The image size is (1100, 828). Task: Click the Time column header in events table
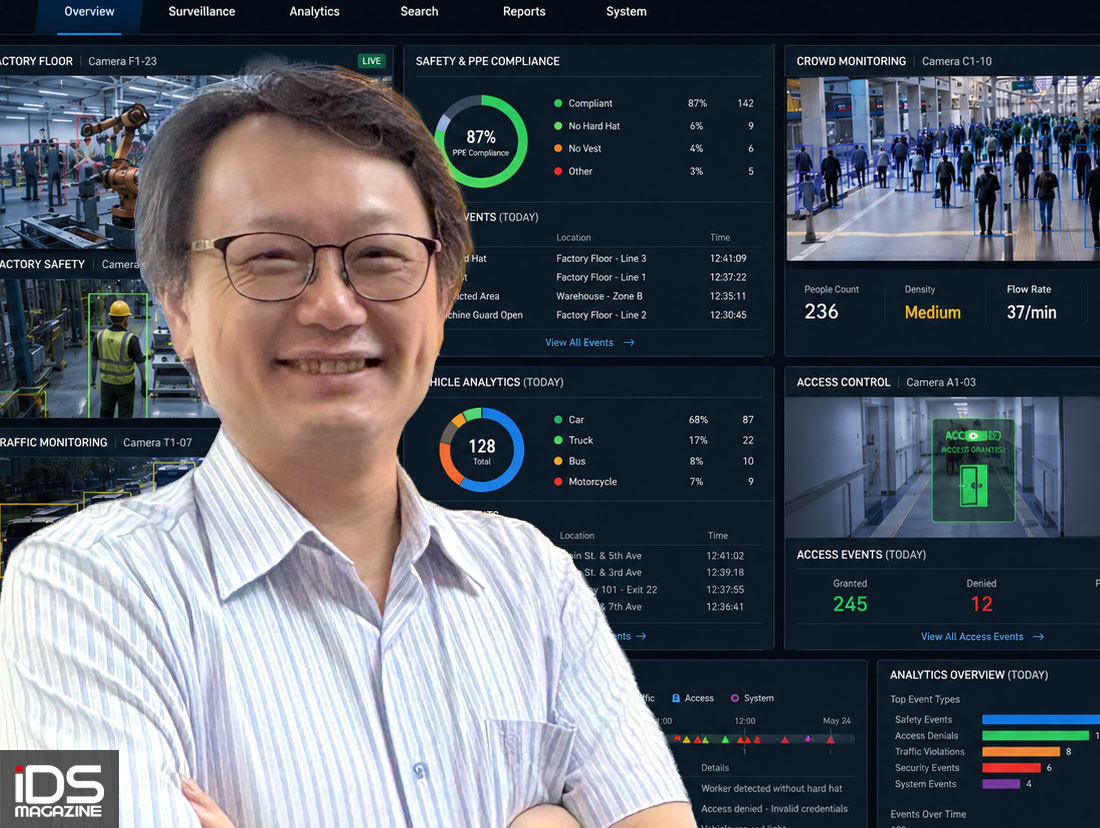point(720,237)
